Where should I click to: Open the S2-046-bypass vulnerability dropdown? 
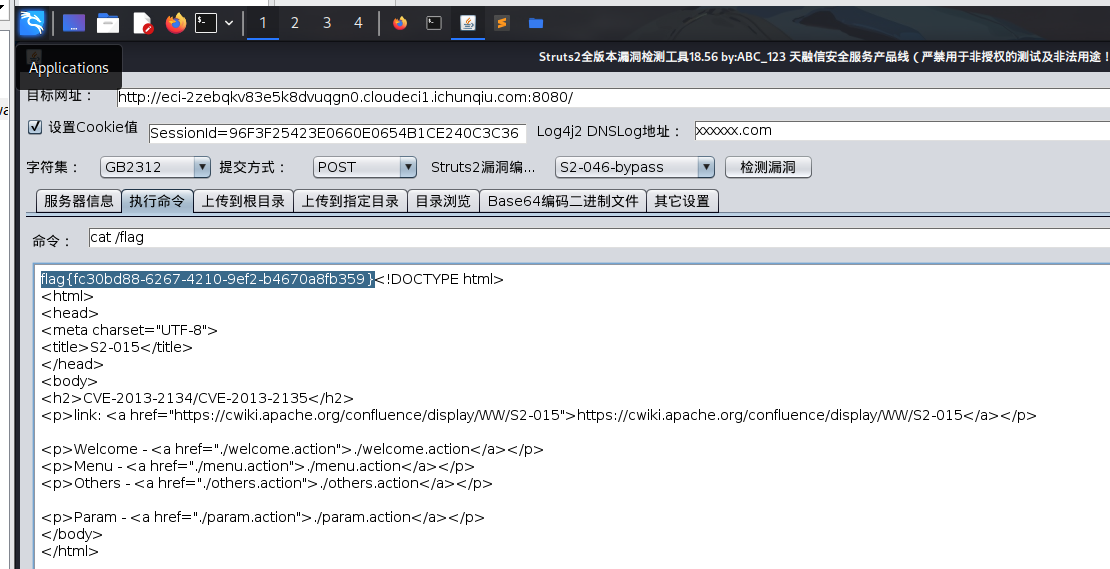[x=635, y=167]
